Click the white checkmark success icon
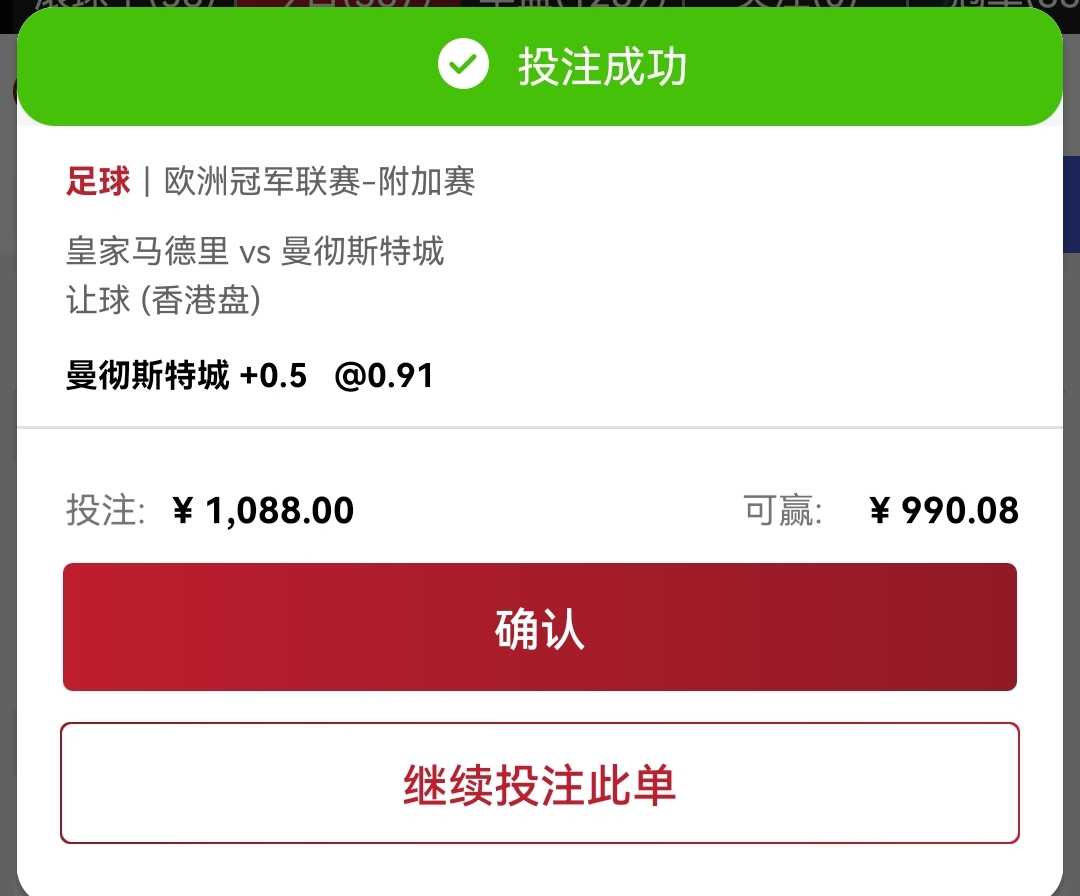This screenshot has width=1080, height=896. click(463, 64)
